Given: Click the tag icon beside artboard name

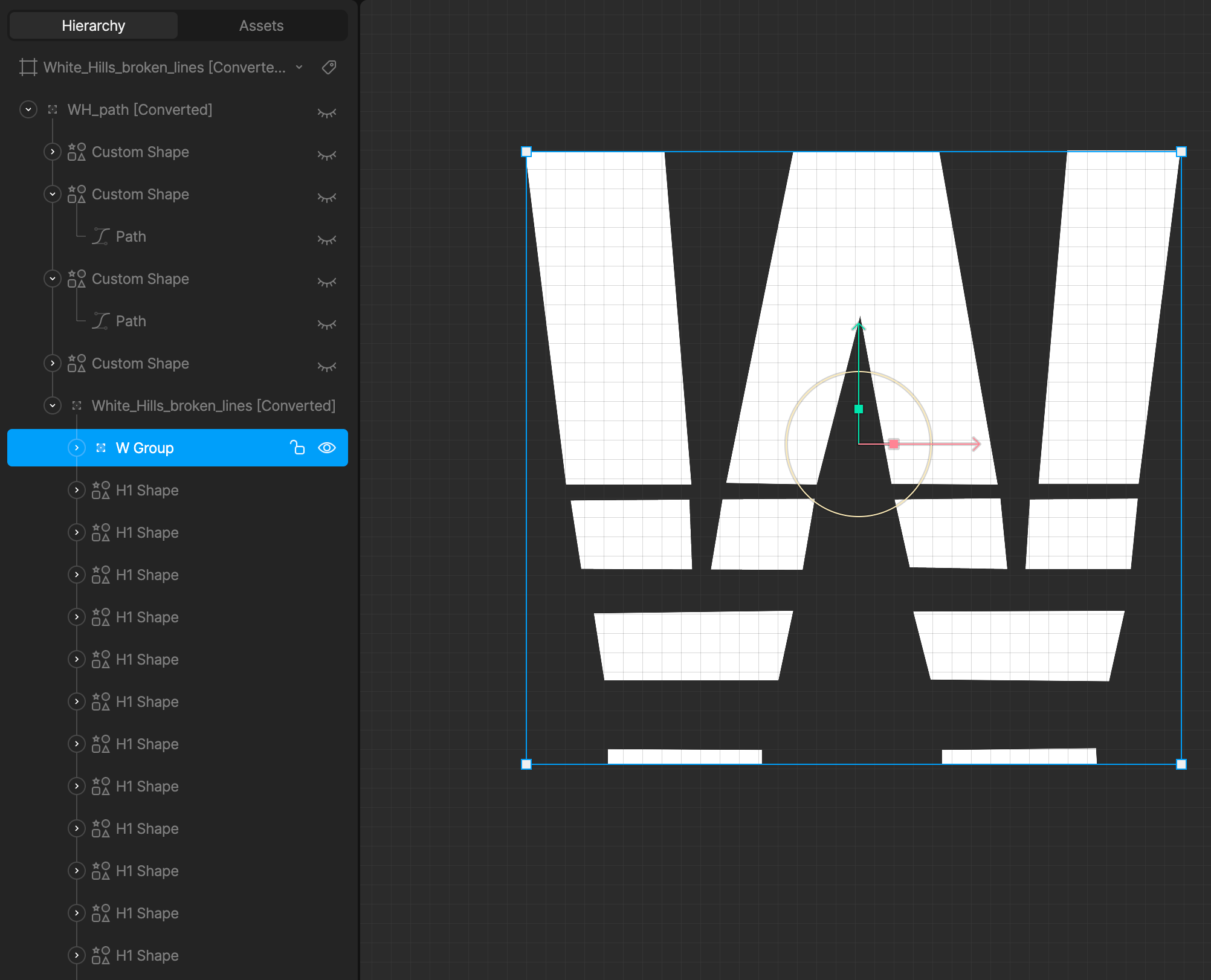Looking at the screenshot, I should pos(329,67).
